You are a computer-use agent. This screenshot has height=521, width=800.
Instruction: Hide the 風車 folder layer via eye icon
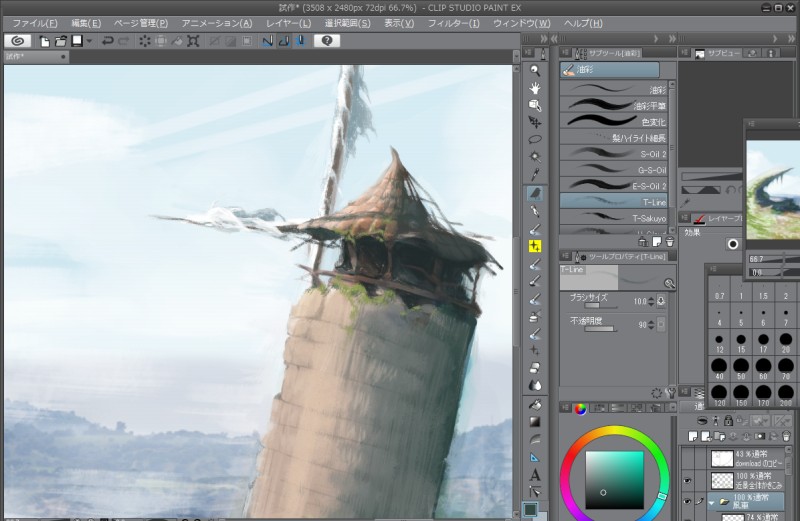click(687, 502)
